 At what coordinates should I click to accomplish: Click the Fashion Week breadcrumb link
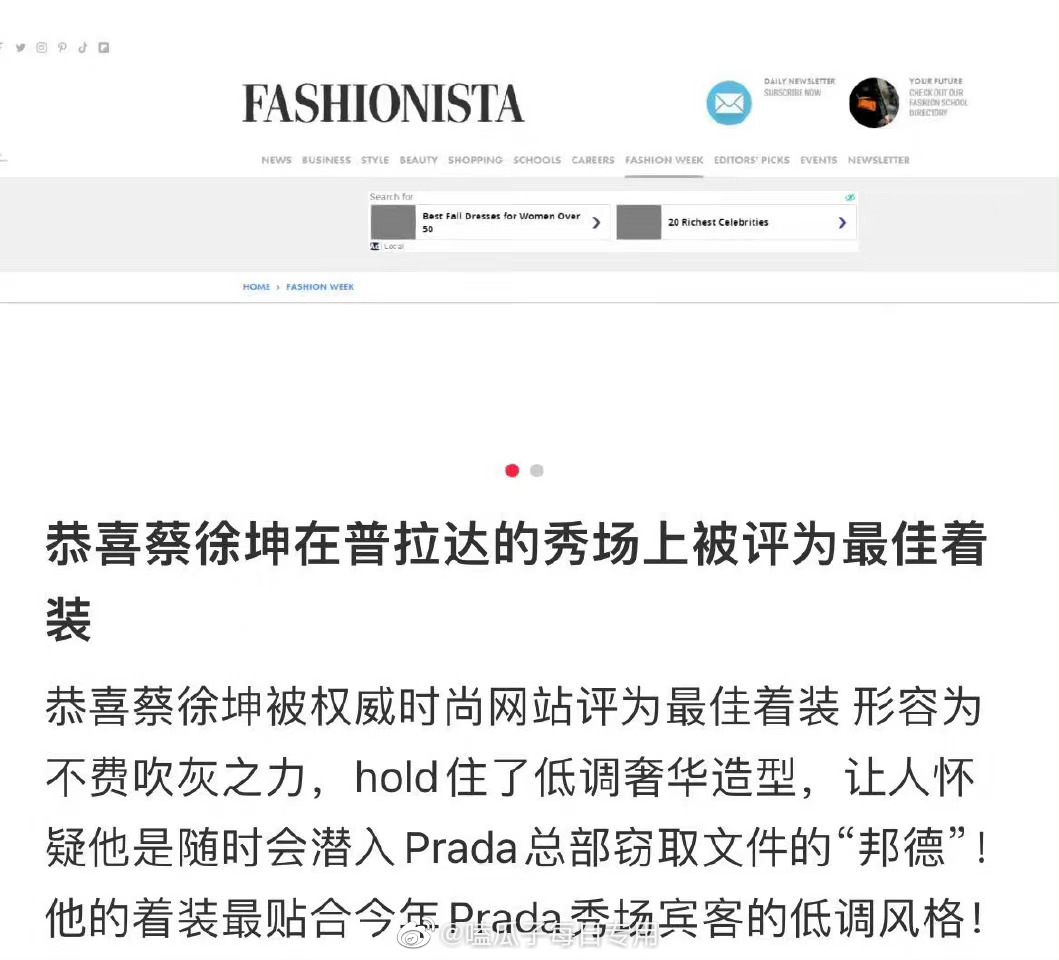[320, 287]
